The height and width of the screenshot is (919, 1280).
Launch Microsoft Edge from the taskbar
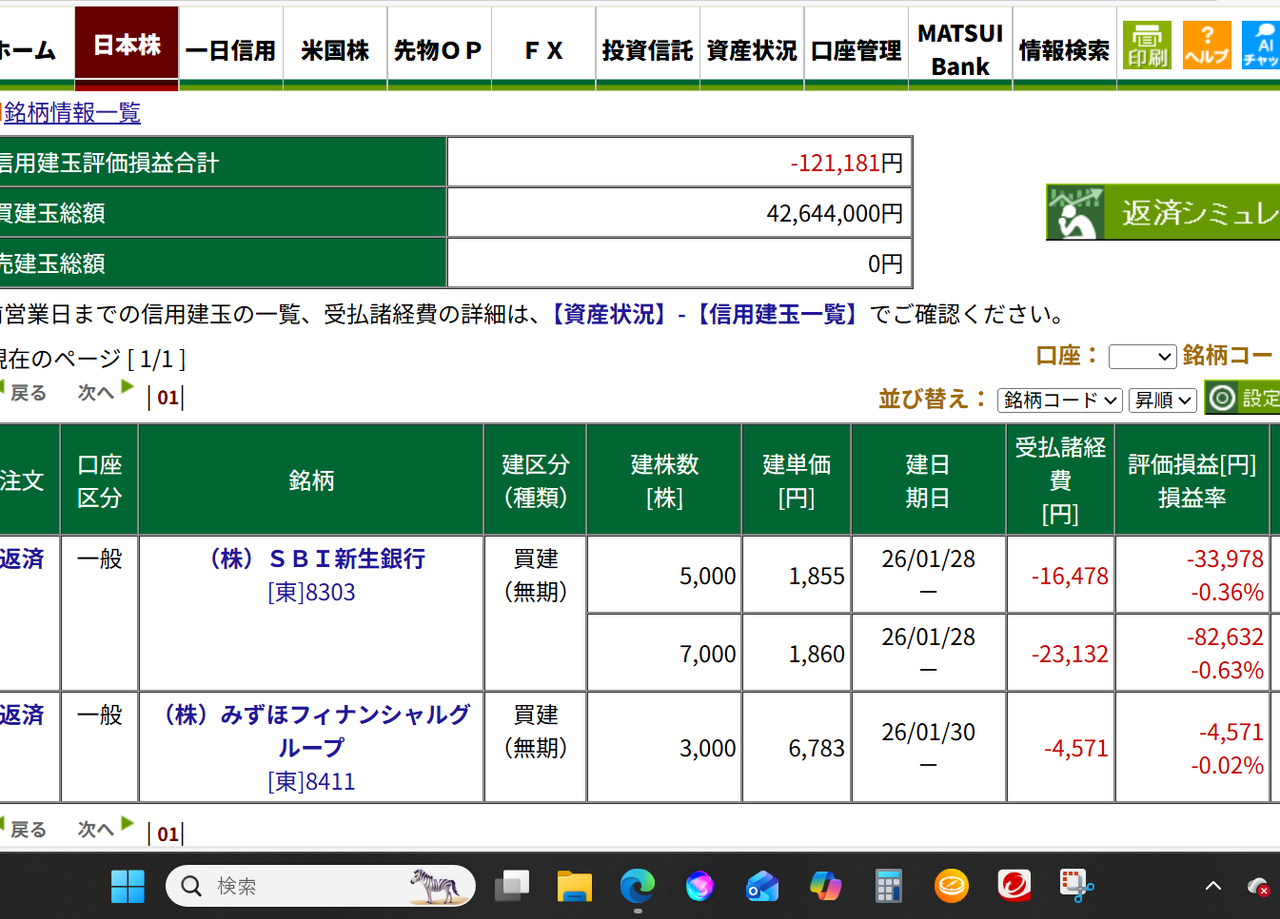coord(637,886)
